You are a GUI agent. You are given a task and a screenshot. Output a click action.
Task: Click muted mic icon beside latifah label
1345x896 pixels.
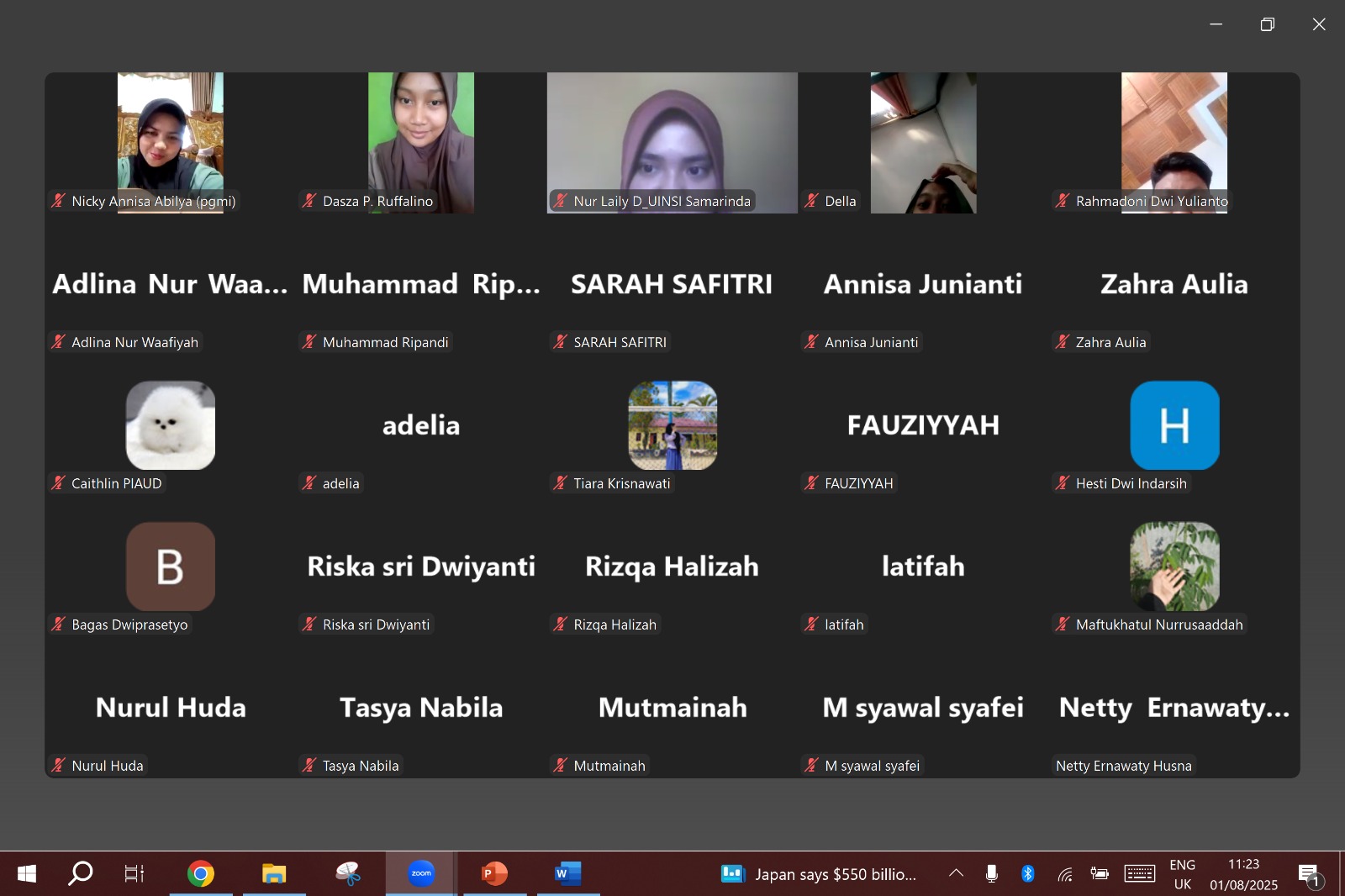[x=812, y=624]
